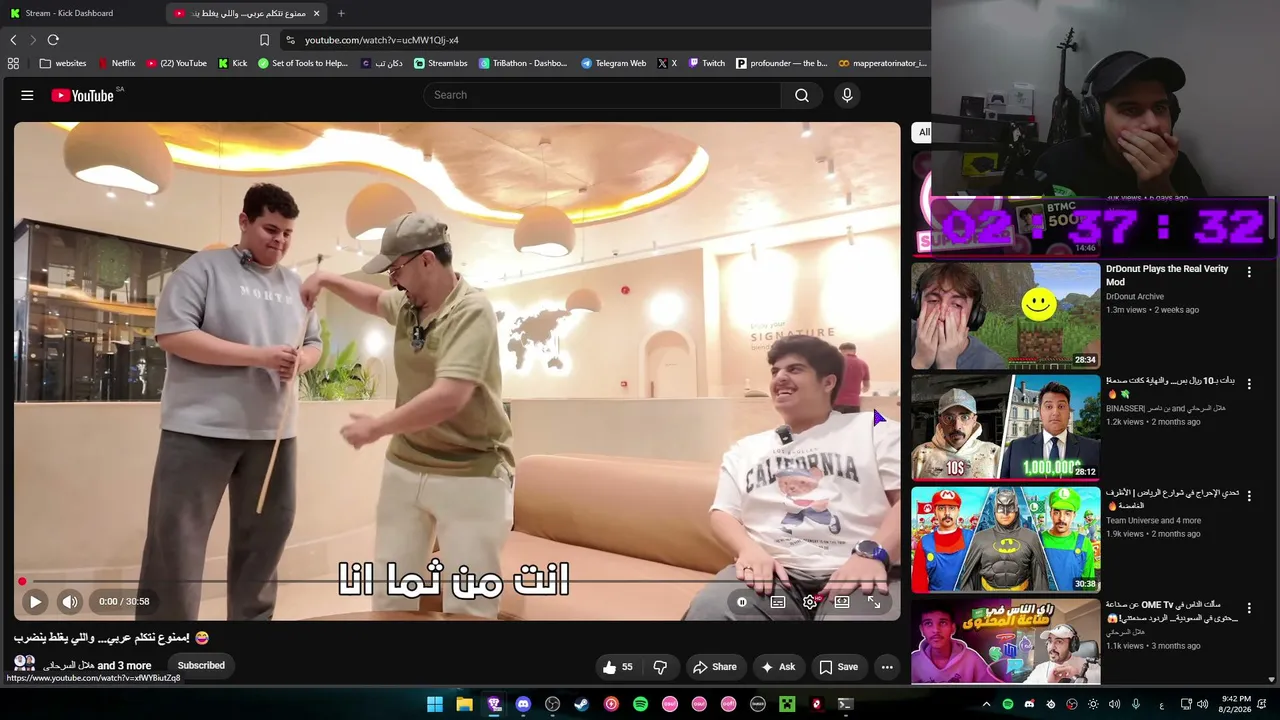Open the 'Team Universe and 4 more' channel link
Viewport: 1280px width, 720px height.
(1153, 521)
